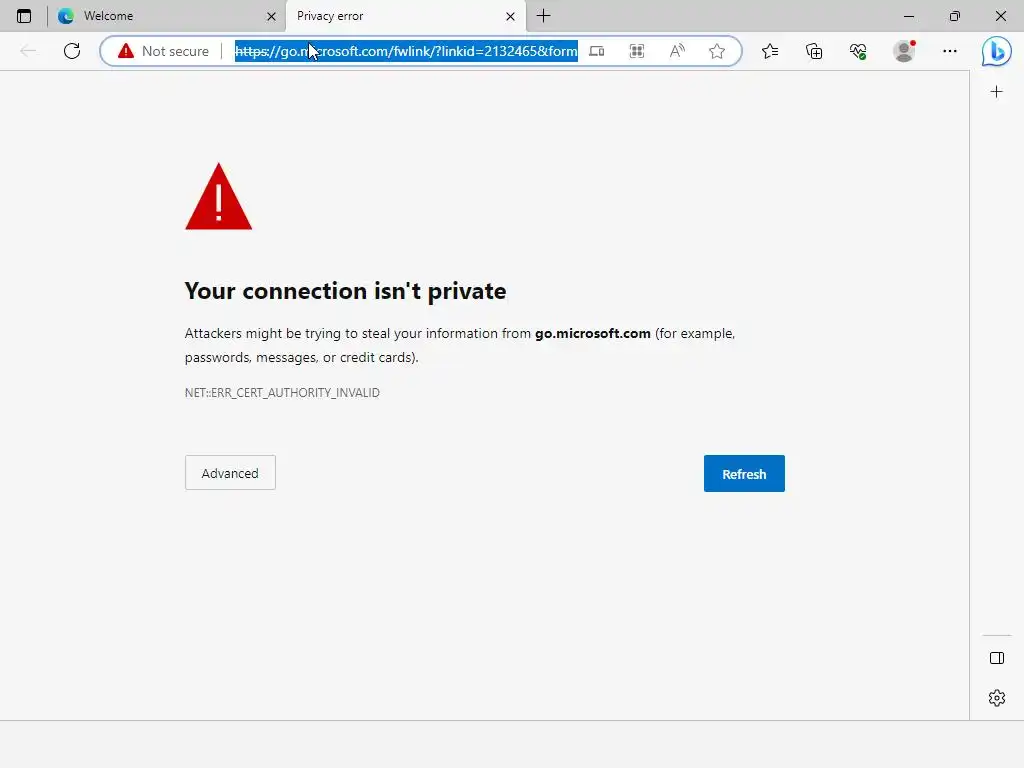Open the Favorites list icon
Screen dimensions: 1024x768
[x=770, y=51]
